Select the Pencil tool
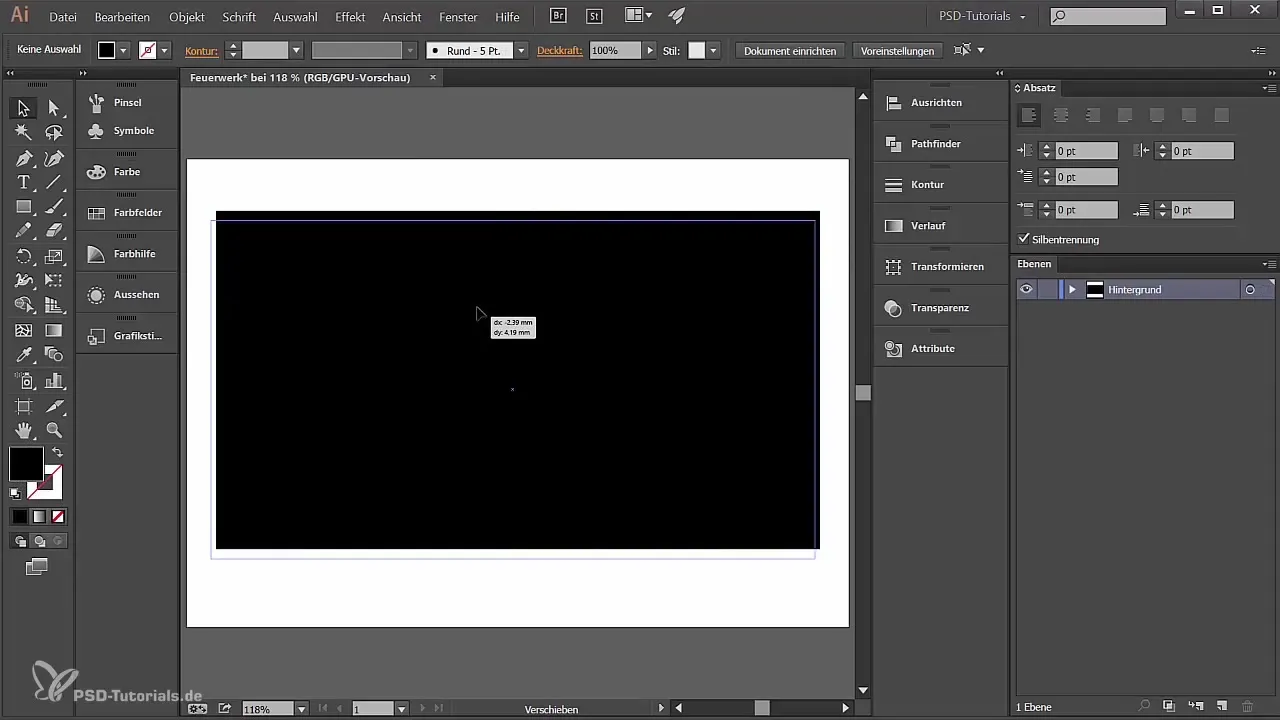The height and width of the screenshot is (720, 1280). coord(23,231)
